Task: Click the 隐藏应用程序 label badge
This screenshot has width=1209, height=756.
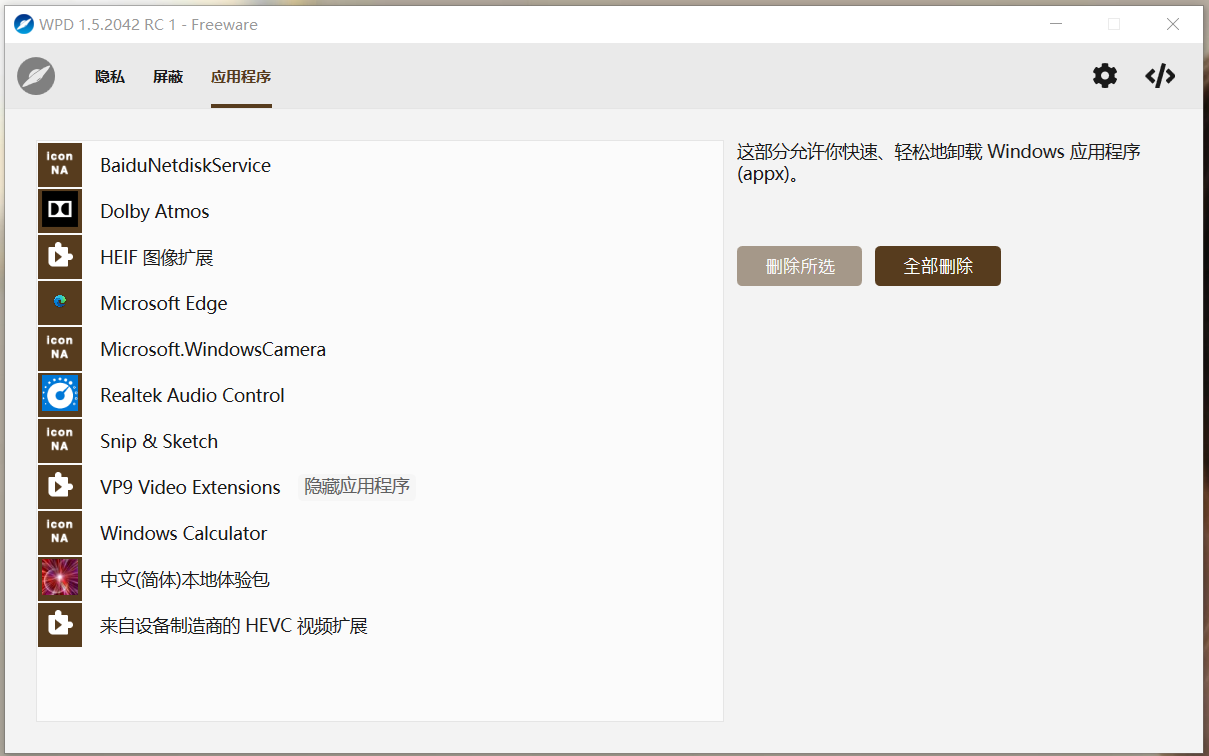Action: pos(357,487)
